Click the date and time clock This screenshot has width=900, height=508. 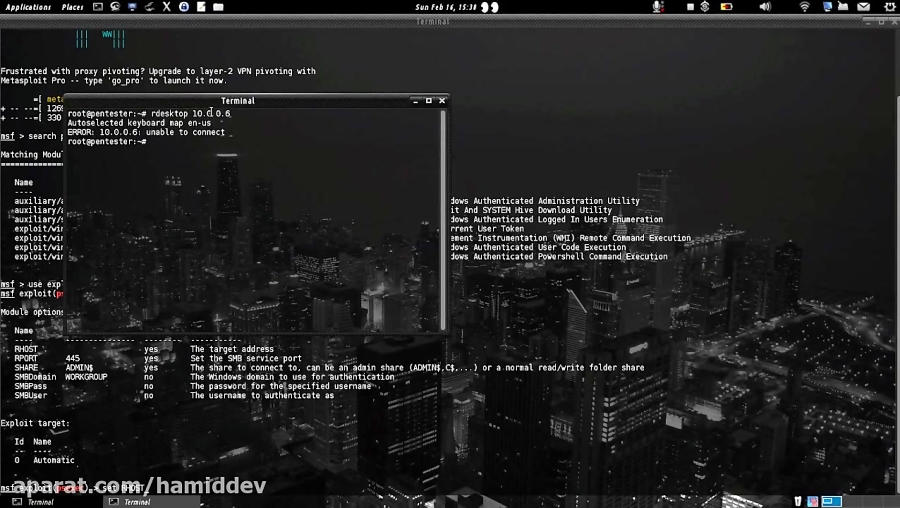tap(446, 7)
